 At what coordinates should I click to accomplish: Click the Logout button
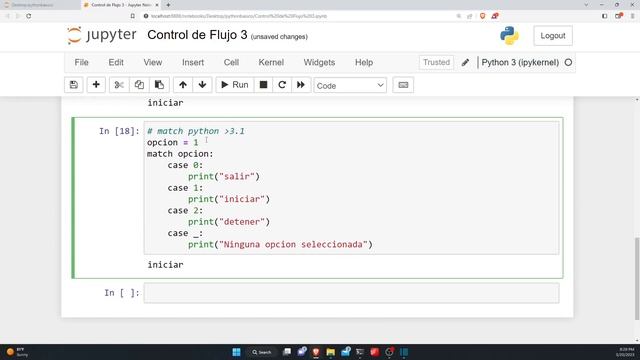pos(553,36)
